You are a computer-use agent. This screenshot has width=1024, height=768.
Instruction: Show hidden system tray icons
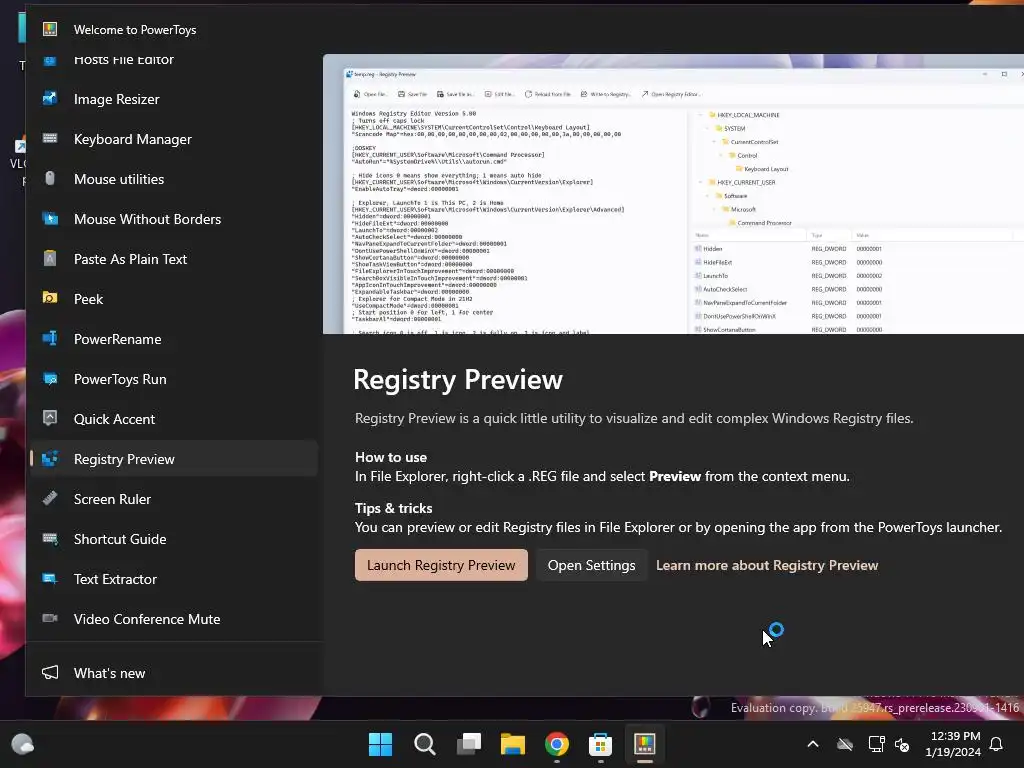click(x=813, y=744)
